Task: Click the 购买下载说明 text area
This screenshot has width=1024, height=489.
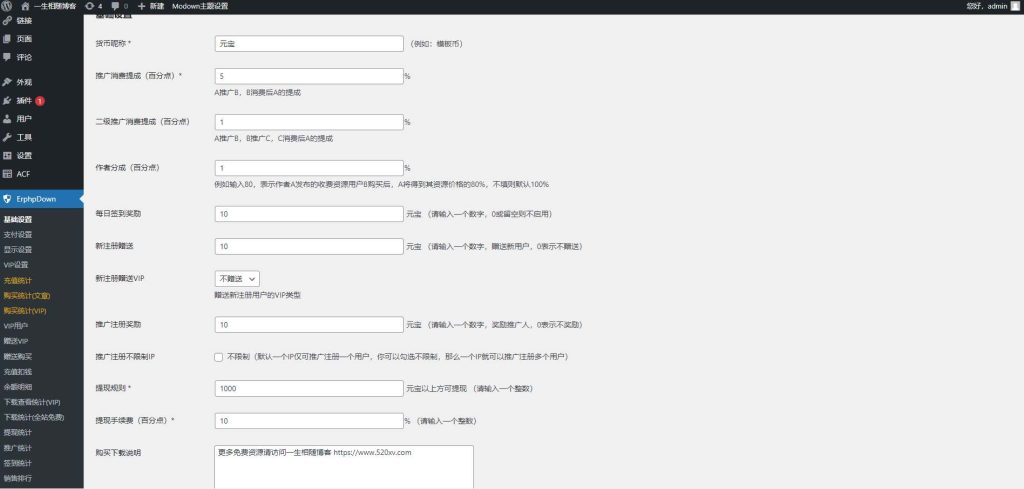Action: click(x=344, y=467)
